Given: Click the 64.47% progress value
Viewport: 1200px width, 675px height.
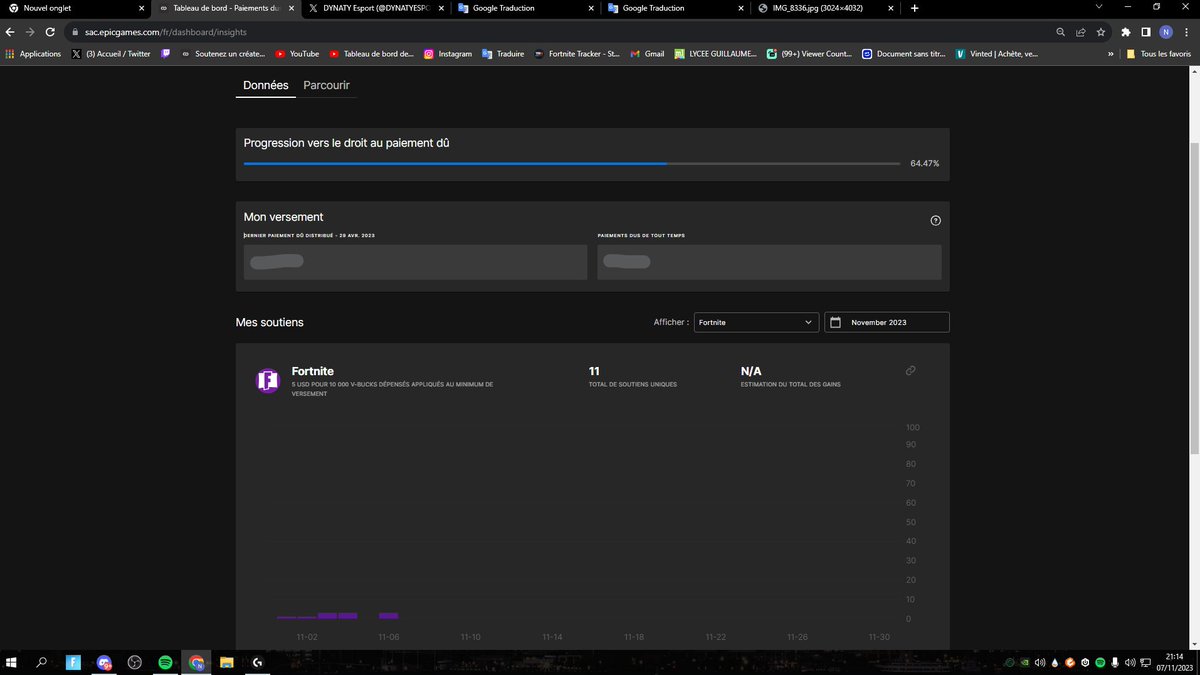Looking at the screenshot, I should click(925, 163).
